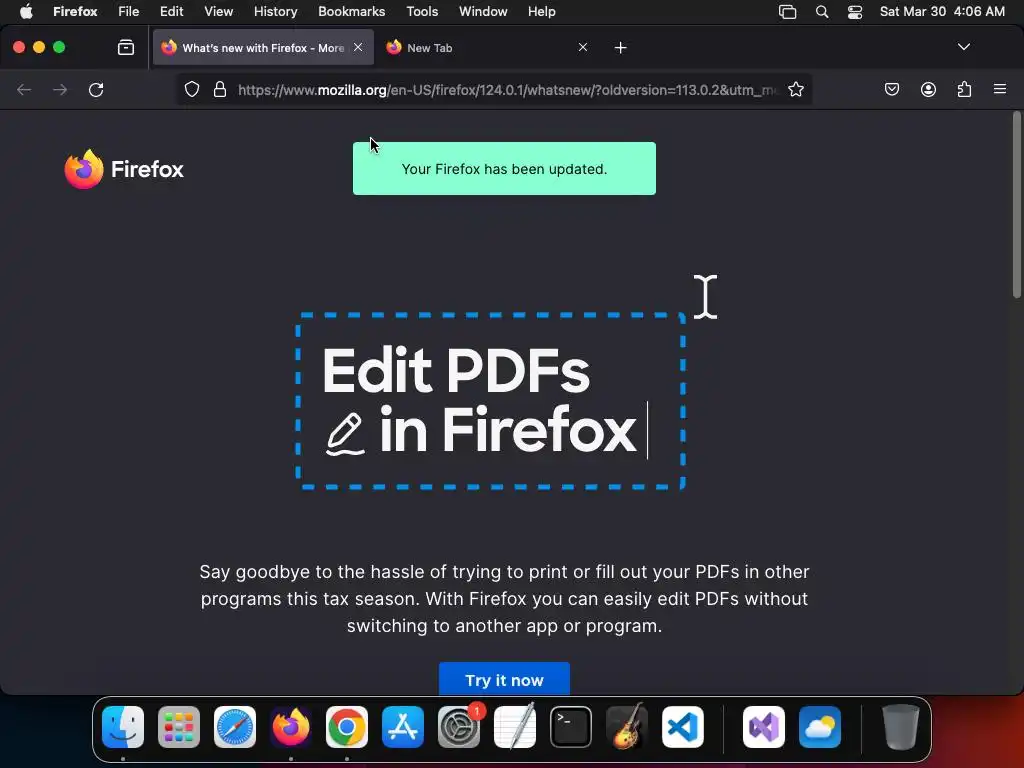Screen dimensions: 1024x768
Task: Open the Help menu
Action: click(541, 12)
